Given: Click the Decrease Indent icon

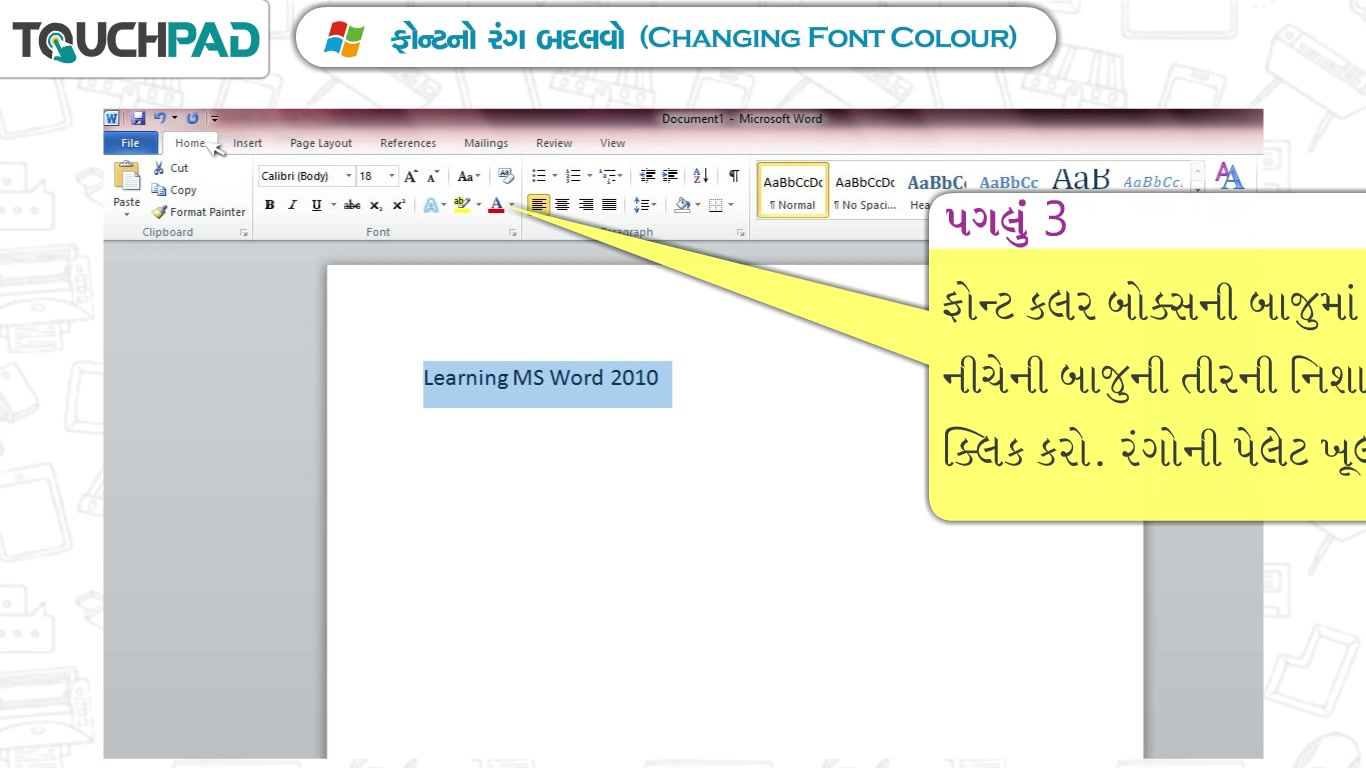Looking at the screenshot, I should 648,176.
